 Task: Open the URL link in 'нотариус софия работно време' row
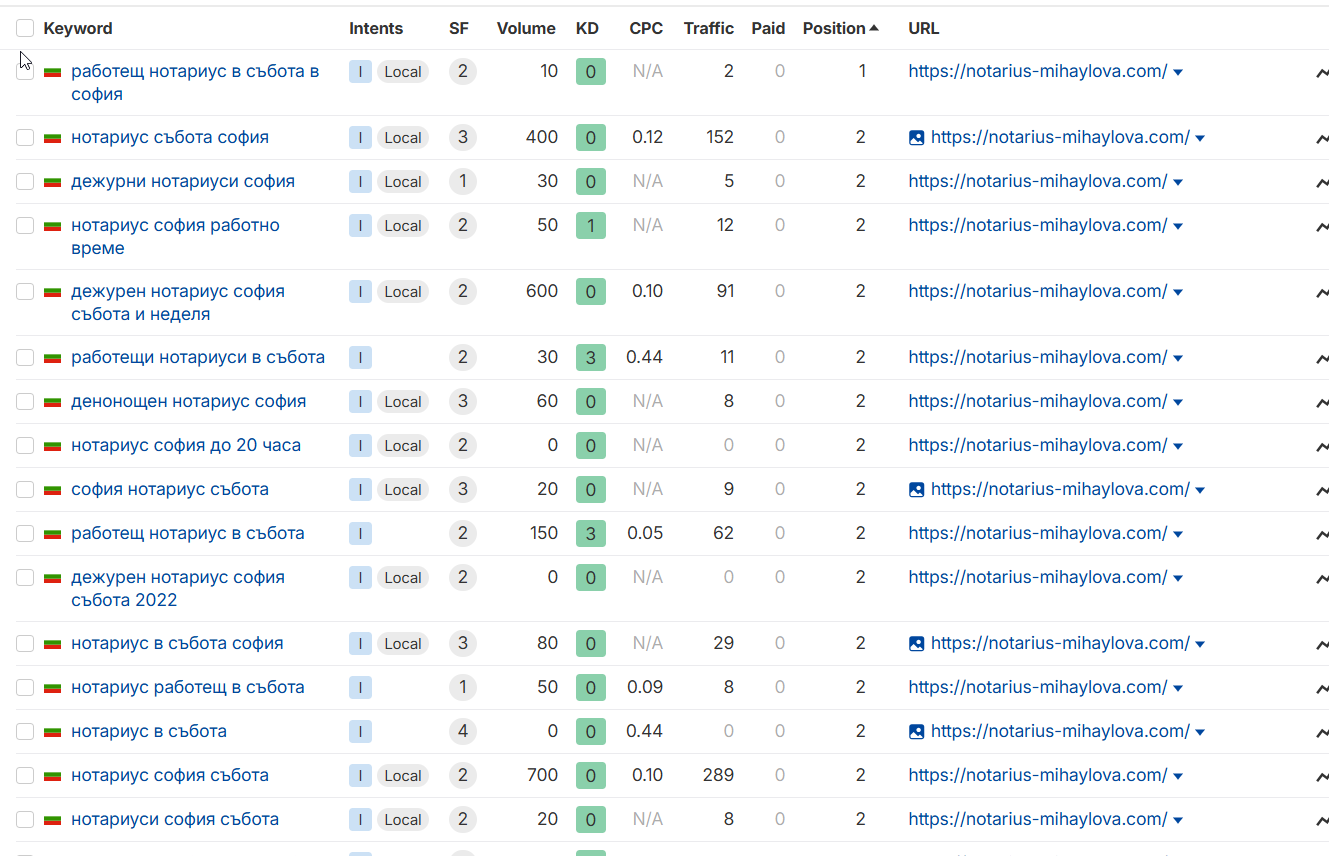point(1037,225)
